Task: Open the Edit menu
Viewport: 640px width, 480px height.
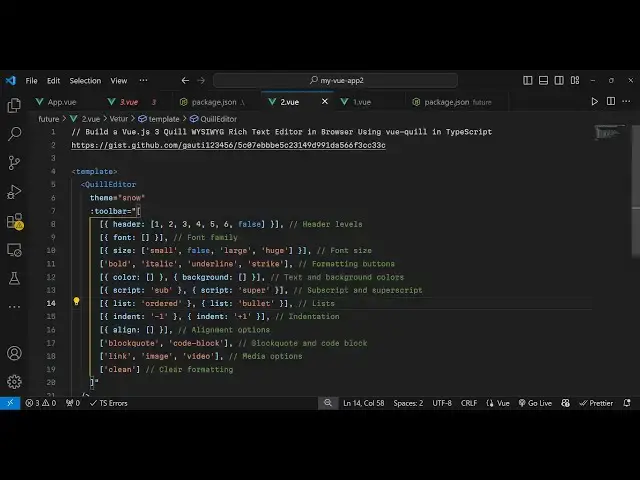Action: point(53,80)
